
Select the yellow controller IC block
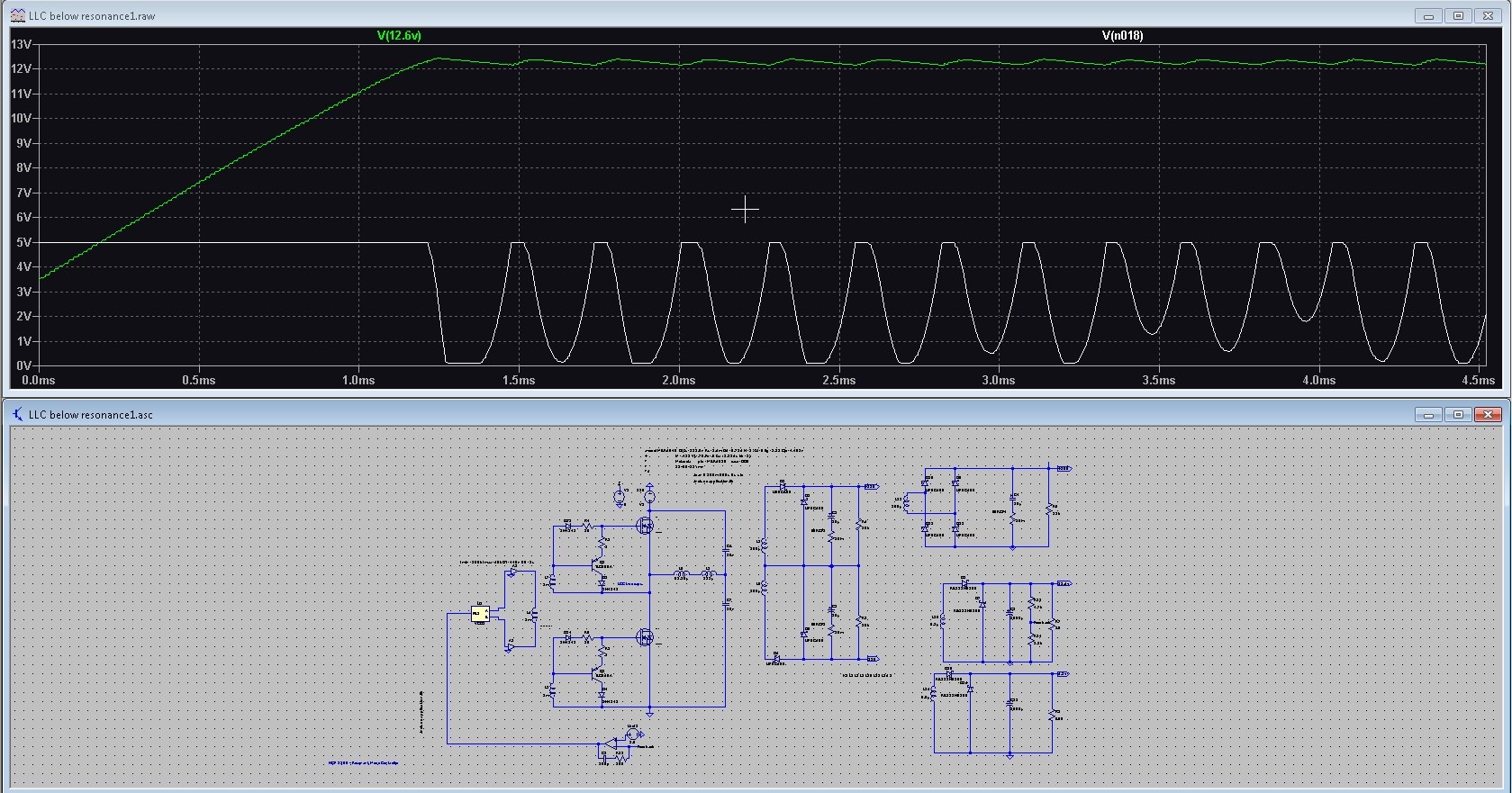tap(480, 614)
